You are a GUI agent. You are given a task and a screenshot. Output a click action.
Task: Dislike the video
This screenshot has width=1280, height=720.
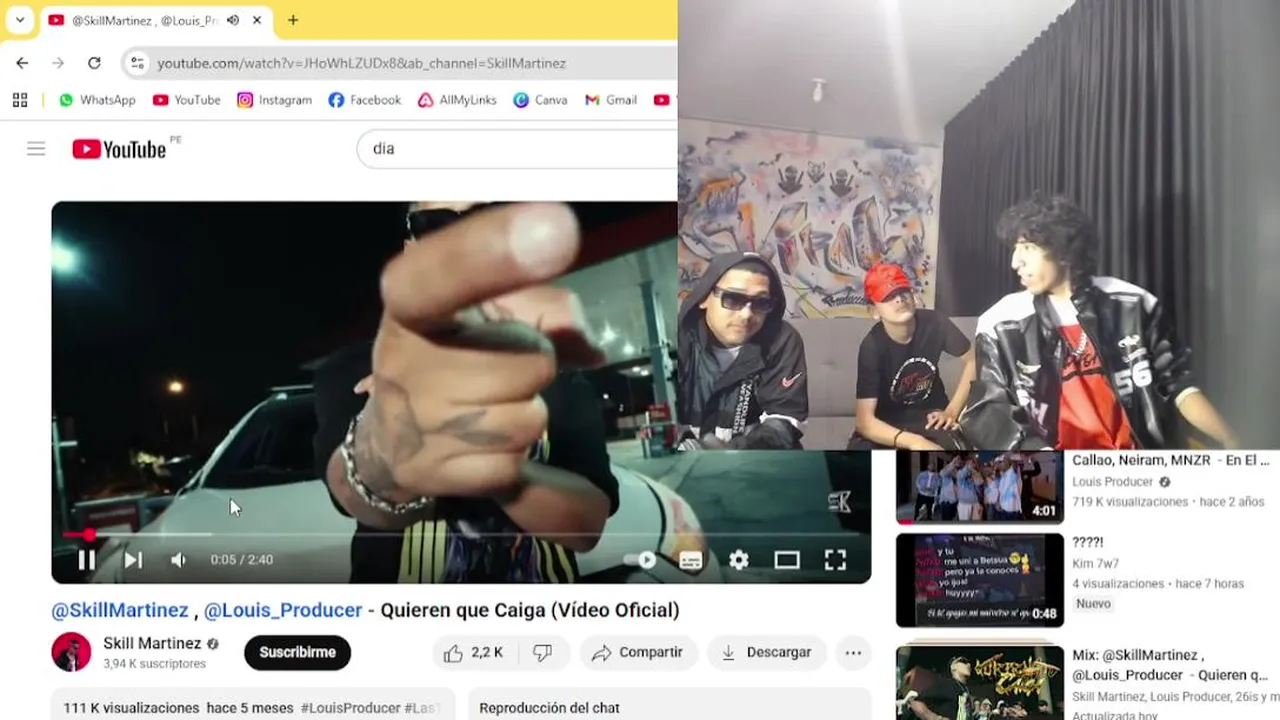[x=542, y=652]
